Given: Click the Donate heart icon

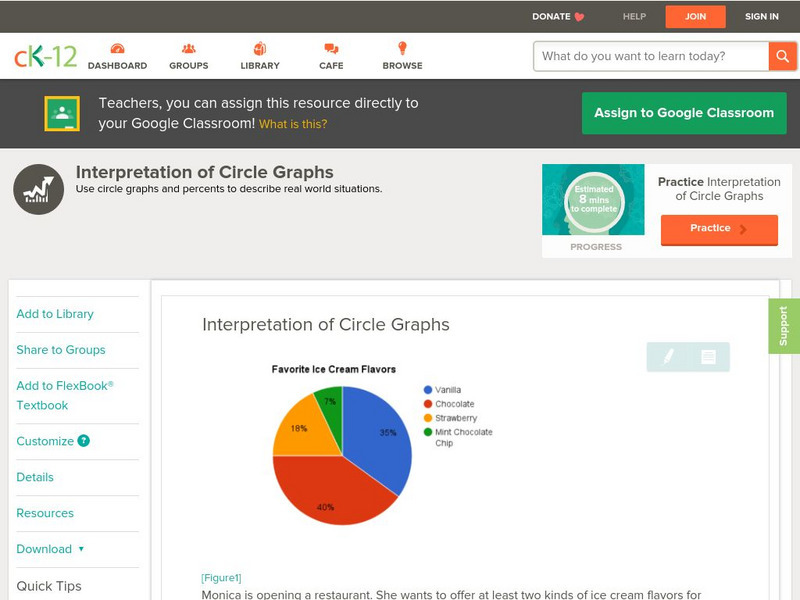Looking at the screenshot, I should click(x=579, y=17).
